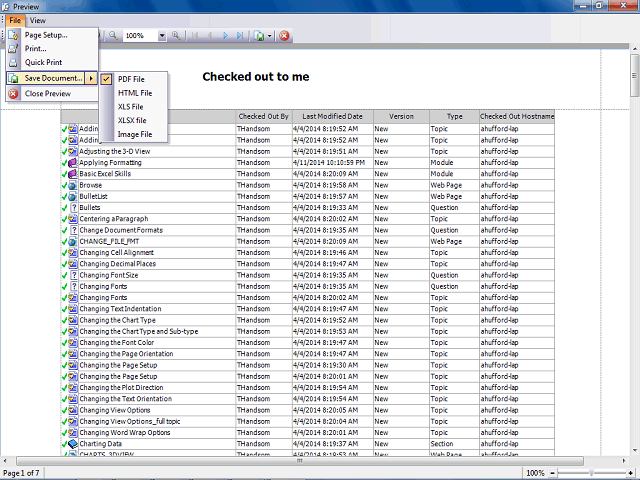The height and width of the screenshot is (480, 640).
Task: Save document as PDF File
Action: point(131,79)
